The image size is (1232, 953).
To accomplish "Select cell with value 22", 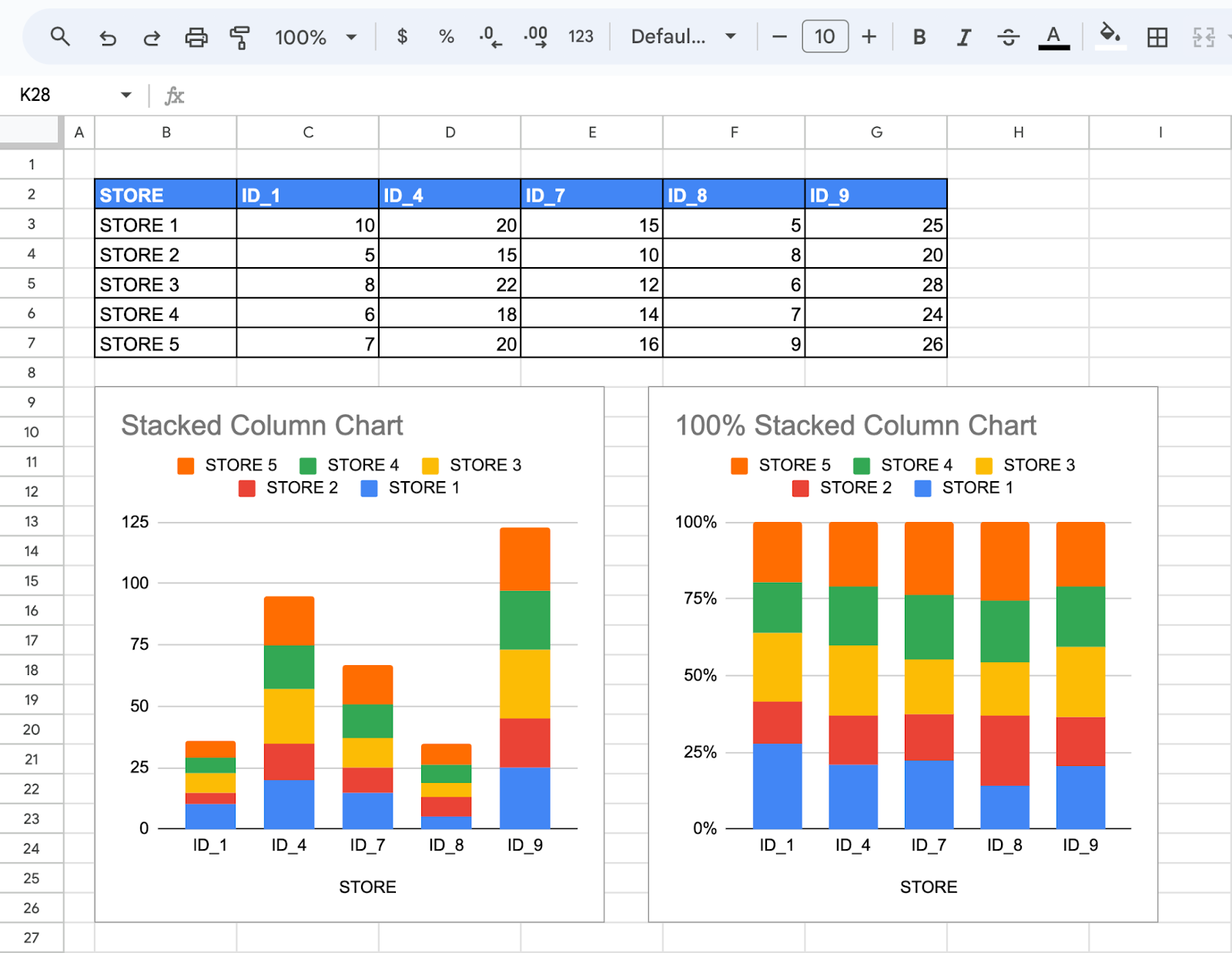I will (450, 284).
